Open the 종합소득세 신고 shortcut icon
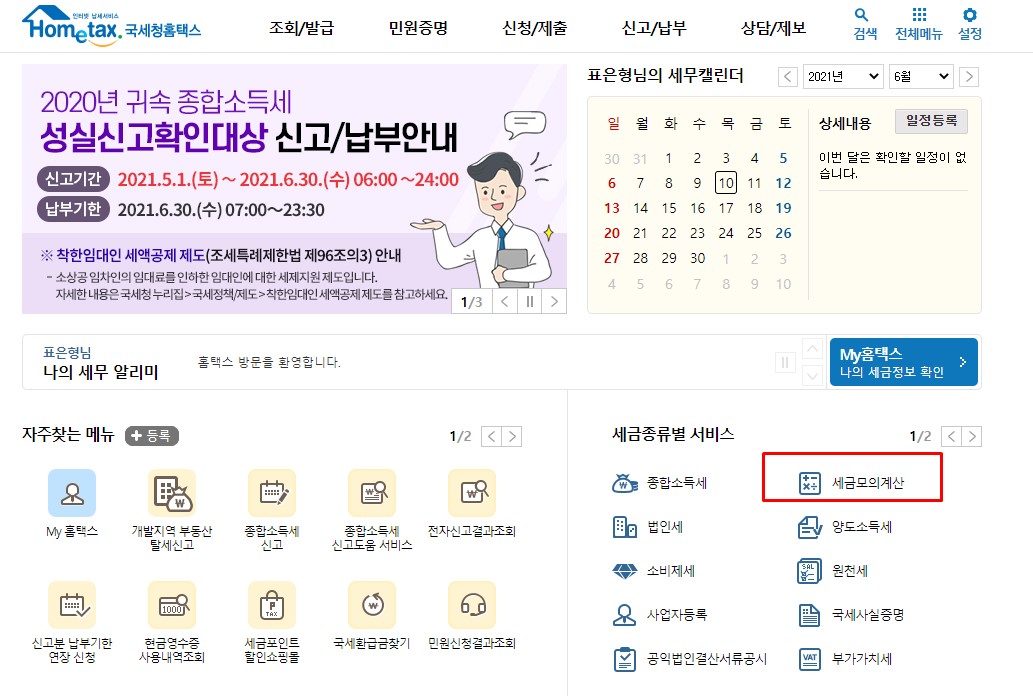The image size is (1033, 696). pyautogui.click(x=272, y=492)
